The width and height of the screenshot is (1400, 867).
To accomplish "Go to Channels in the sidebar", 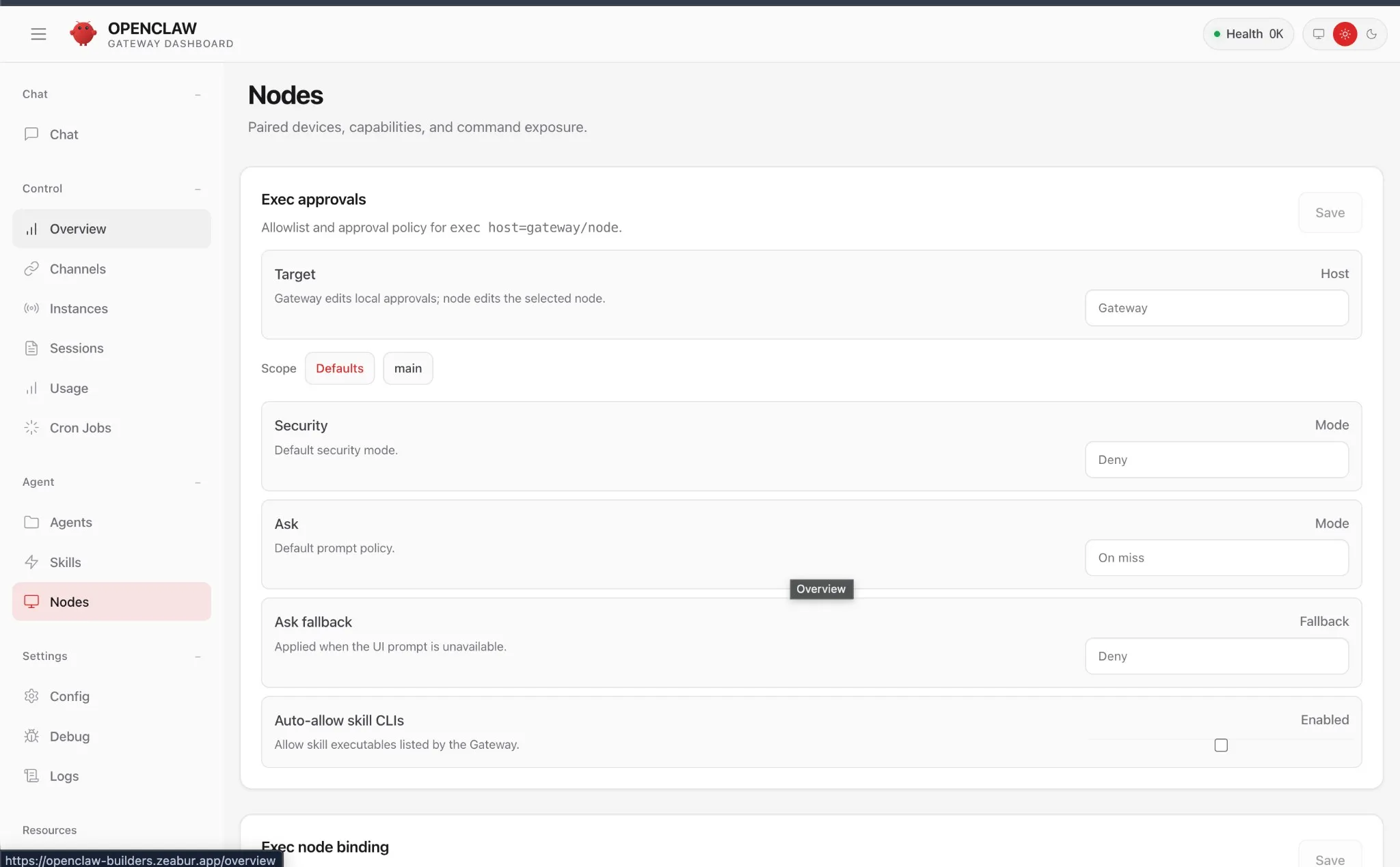I will pos(111,269).
